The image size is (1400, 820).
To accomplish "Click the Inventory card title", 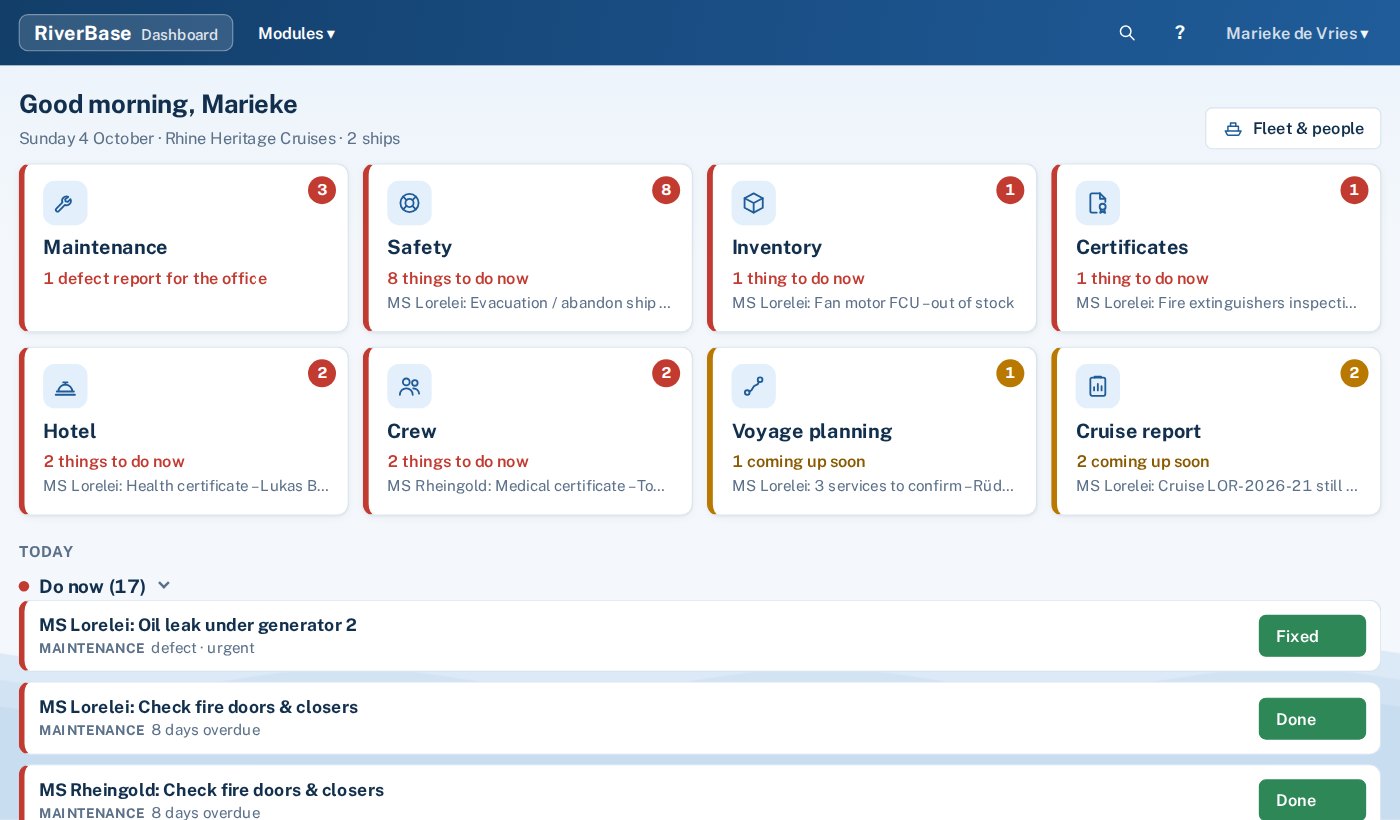I will 777,247.
